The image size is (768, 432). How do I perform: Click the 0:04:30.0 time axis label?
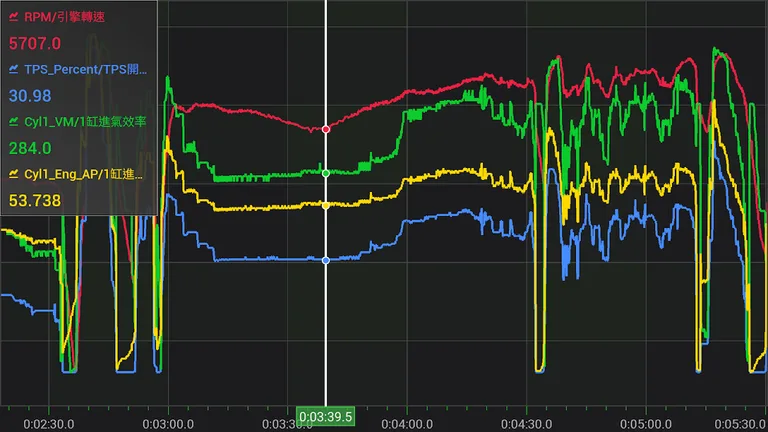click(527, 424)
